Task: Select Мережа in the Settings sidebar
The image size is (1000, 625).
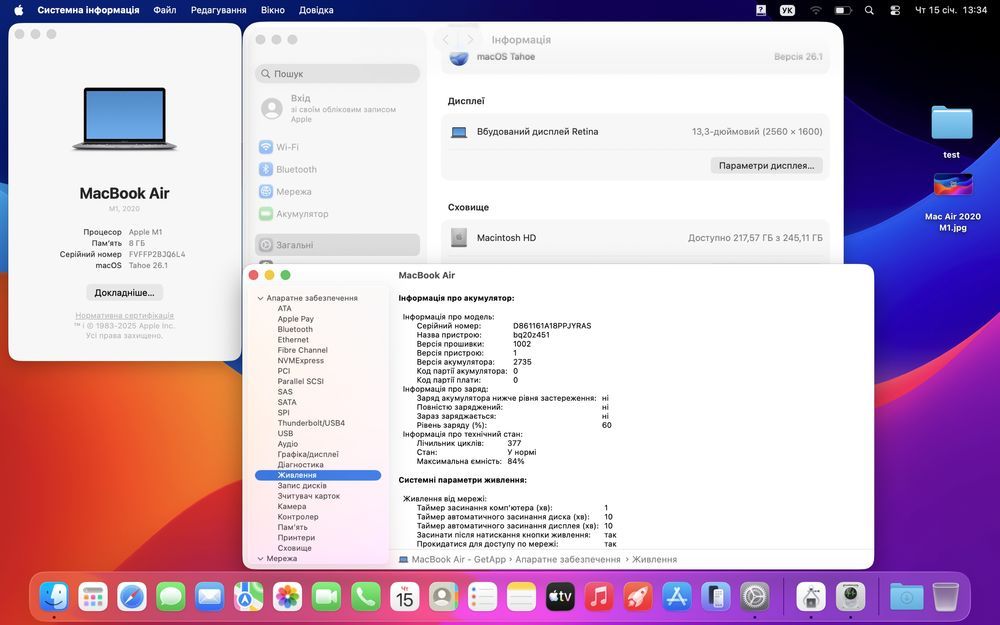Action: point(337,191)
